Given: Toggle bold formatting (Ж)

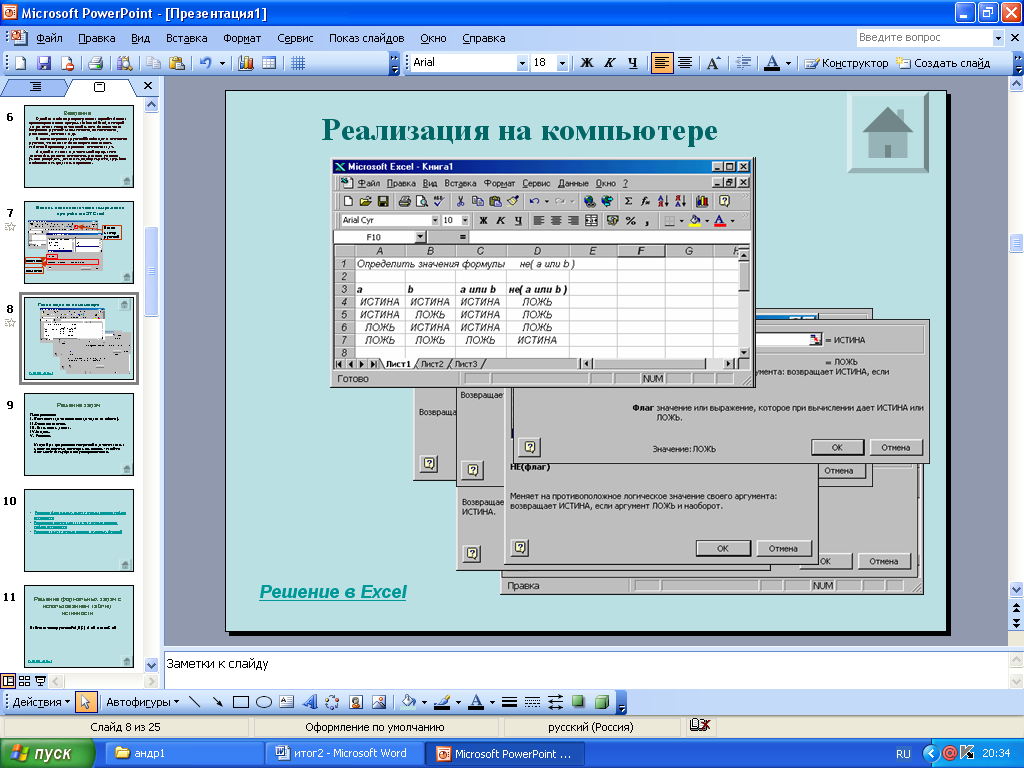Looking at the screenshot, I should tap(587, 63).
